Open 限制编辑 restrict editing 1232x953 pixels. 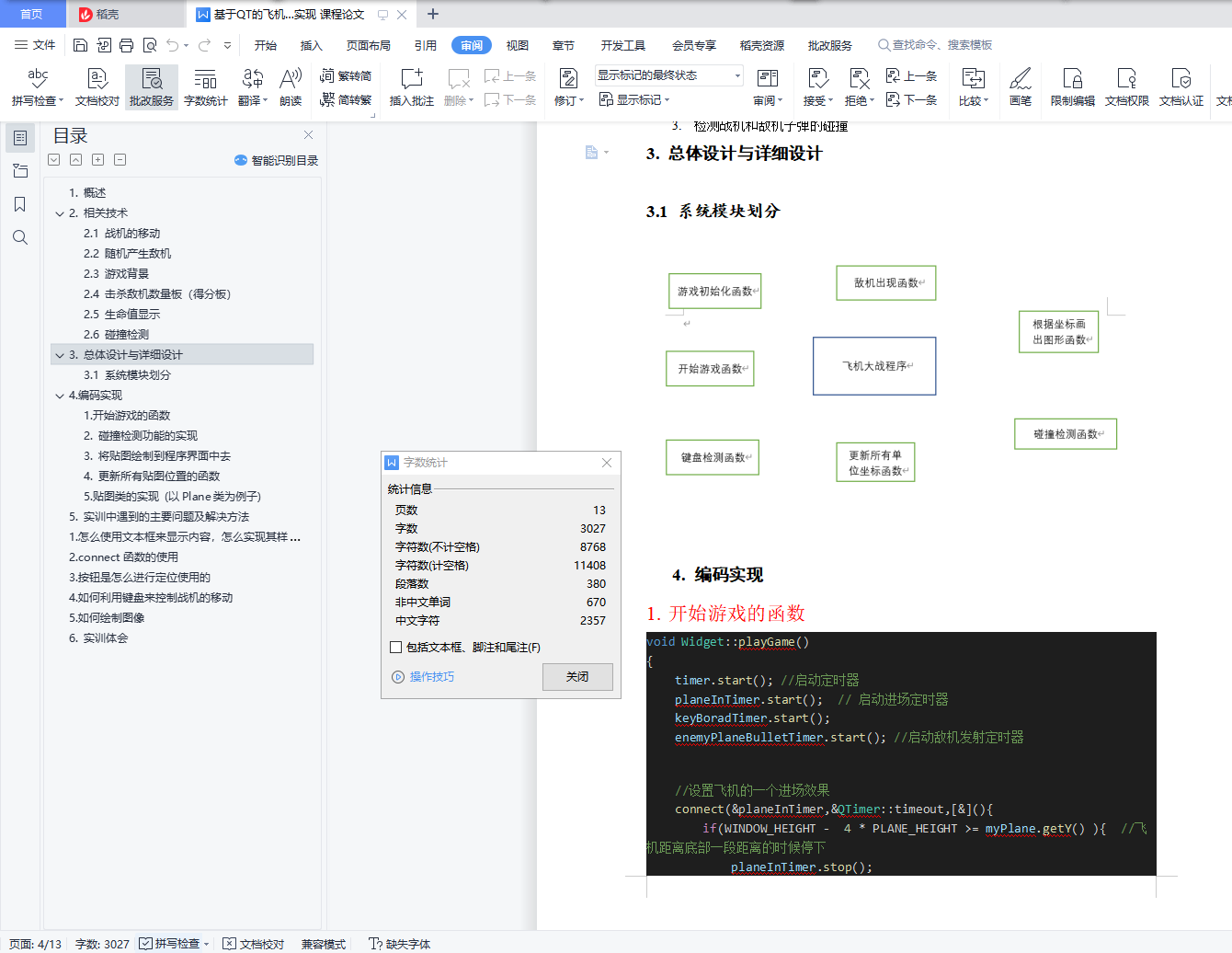[1073, 87]
